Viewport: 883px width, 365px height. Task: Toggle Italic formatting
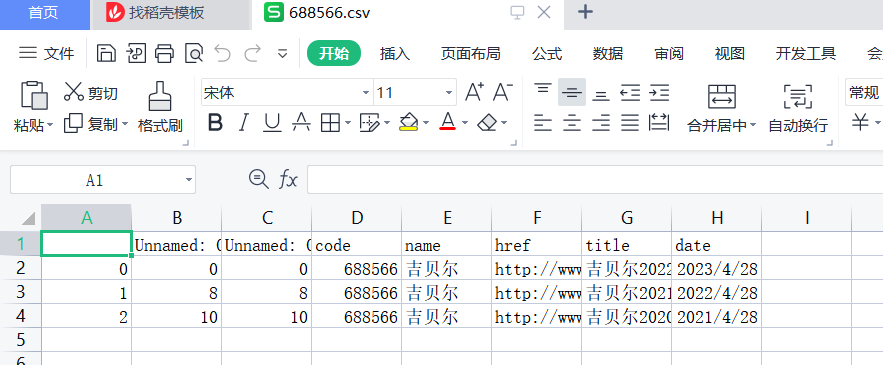point(244,122)
